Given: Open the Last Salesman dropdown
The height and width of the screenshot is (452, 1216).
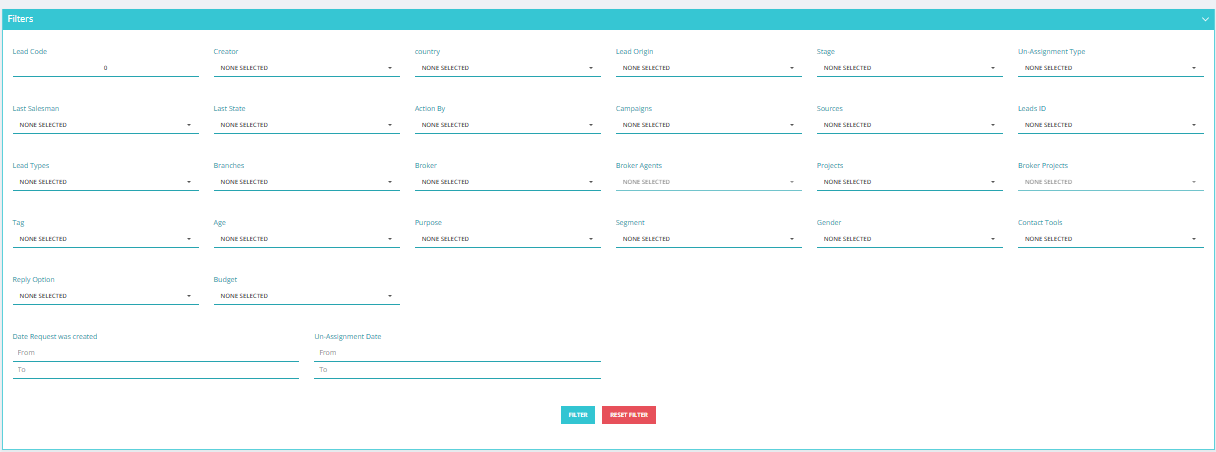Looking at the screenshot, I should pos(105,125).
